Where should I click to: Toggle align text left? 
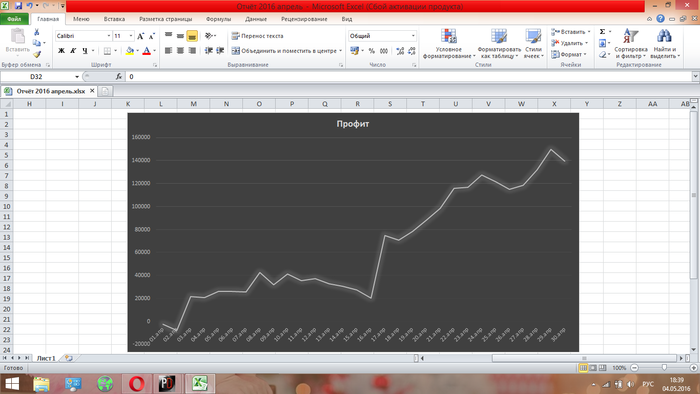pyautogui.click(x=168, y=50)
